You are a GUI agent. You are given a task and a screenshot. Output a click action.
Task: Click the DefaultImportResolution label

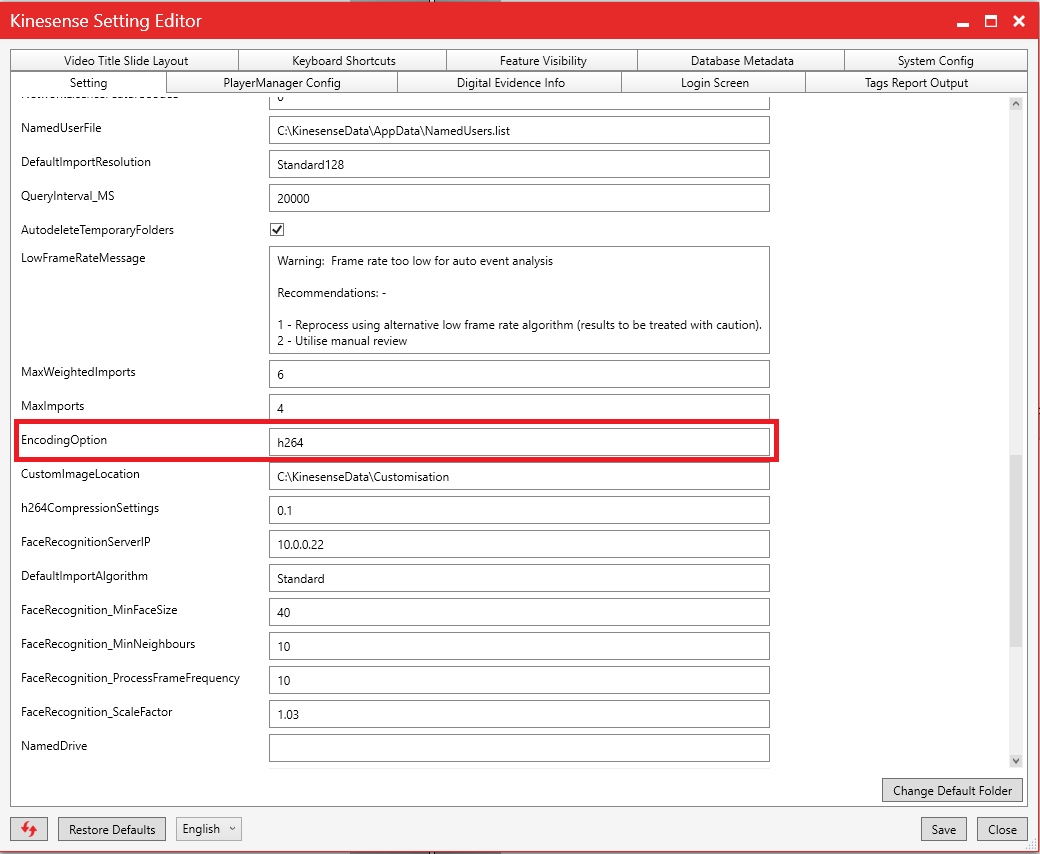tap(86, 162)
